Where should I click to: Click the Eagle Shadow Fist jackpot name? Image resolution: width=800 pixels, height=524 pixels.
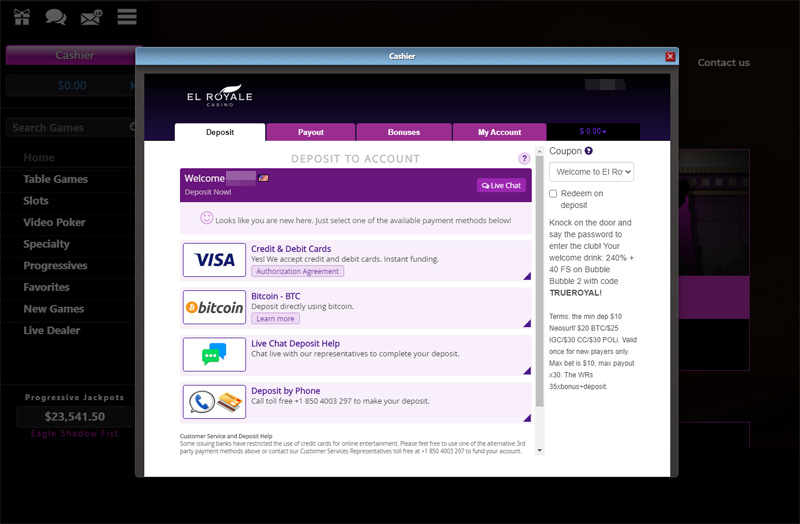[74, 434]
